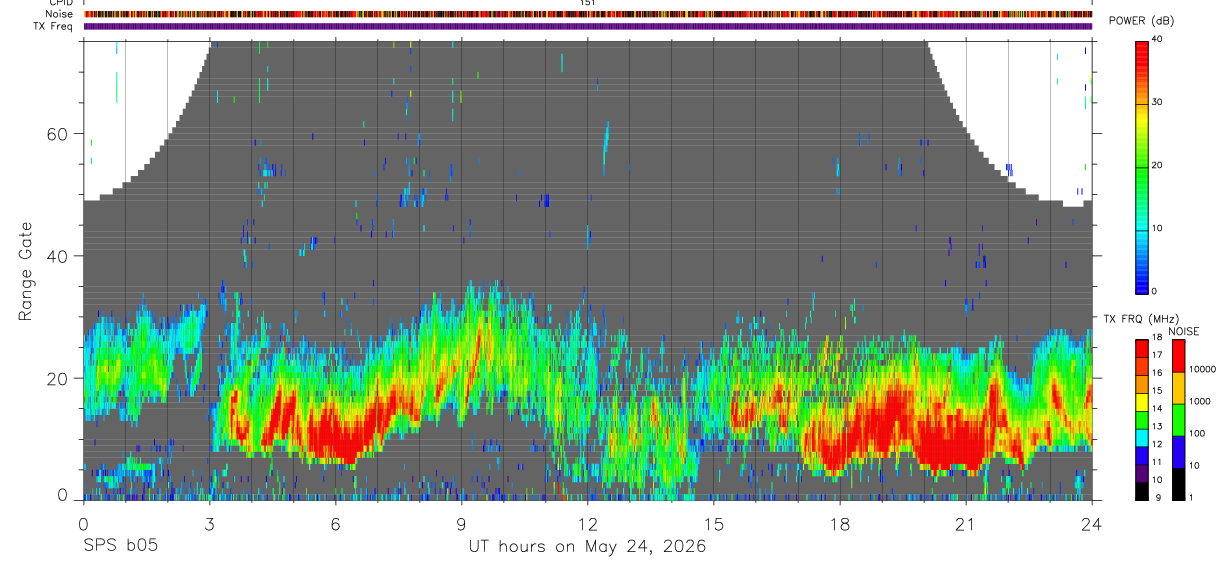Click the SPS b05 radar beam label
The height and width of the screenshot is (567, 1228).
pyautogui.click(x=120, y=547)
